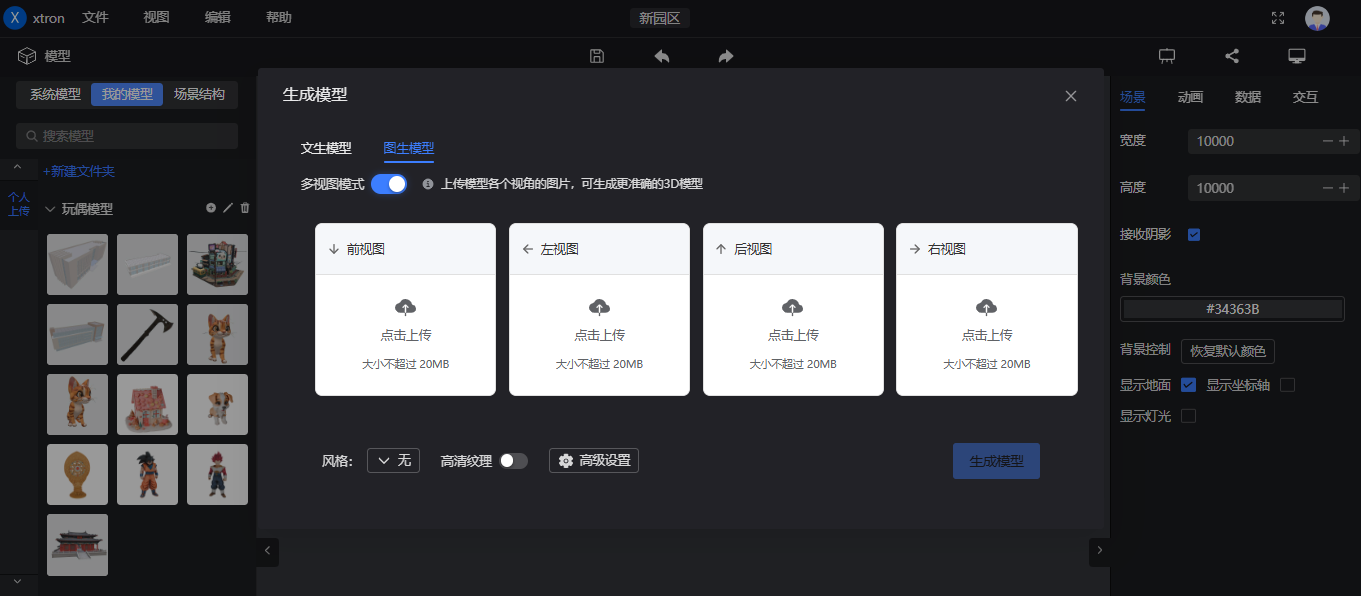Click the search magnifier icon

32,136
